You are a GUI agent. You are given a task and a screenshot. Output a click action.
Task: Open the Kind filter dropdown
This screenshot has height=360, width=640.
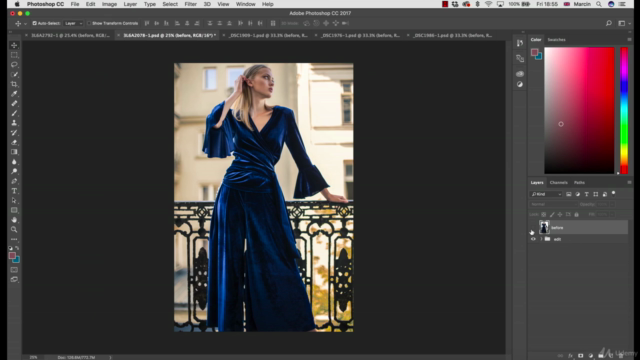(x=546, y=194)
